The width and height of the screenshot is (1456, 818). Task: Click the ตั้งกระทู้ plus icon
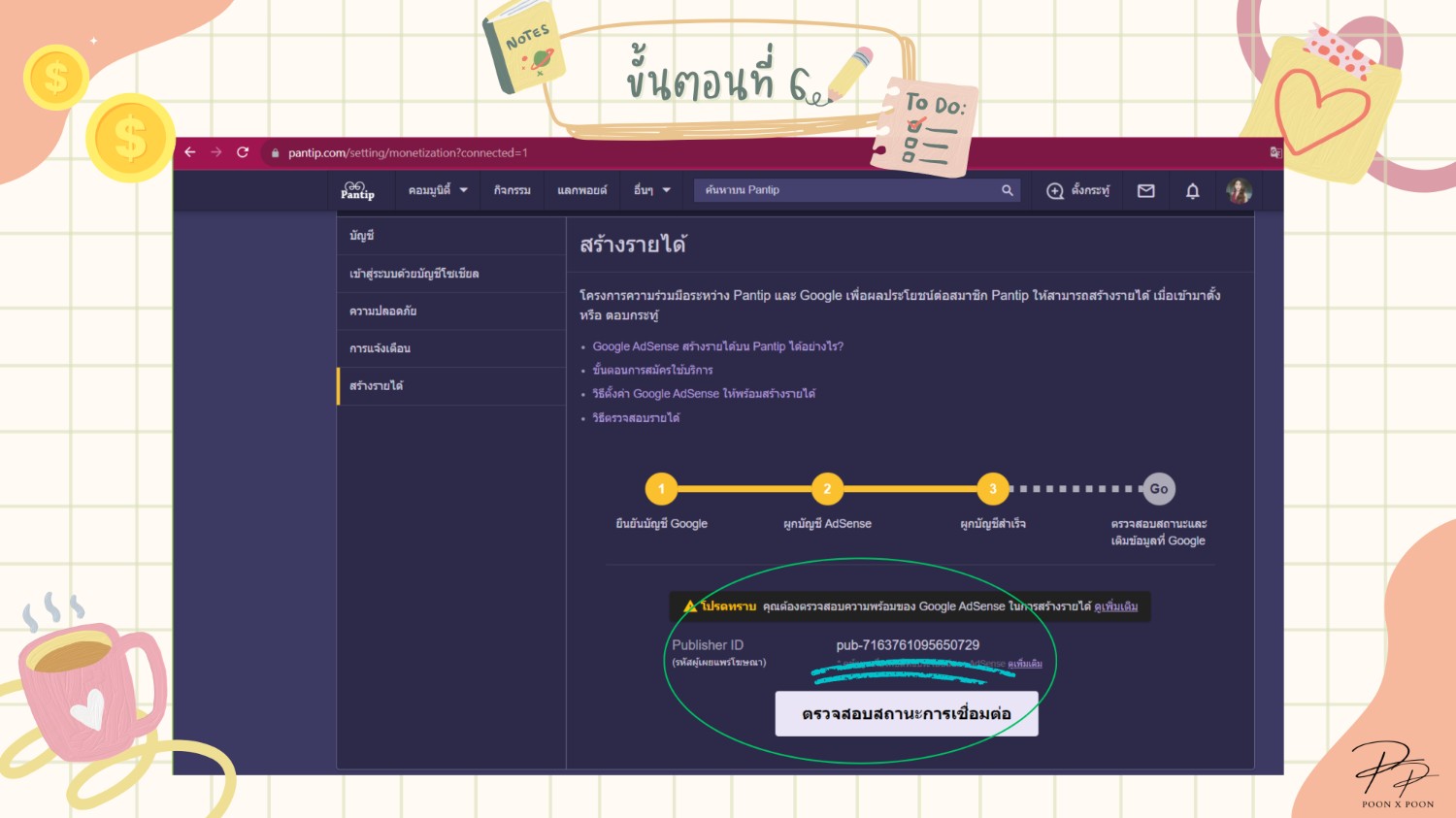point(1055,191)
